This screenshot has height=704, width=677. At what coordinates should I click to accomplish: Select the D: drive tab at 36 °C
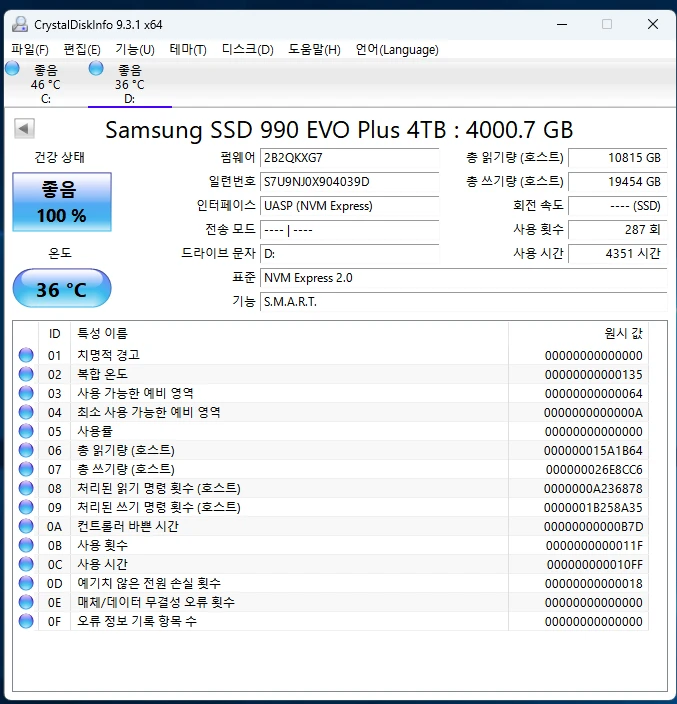[130, 84]
